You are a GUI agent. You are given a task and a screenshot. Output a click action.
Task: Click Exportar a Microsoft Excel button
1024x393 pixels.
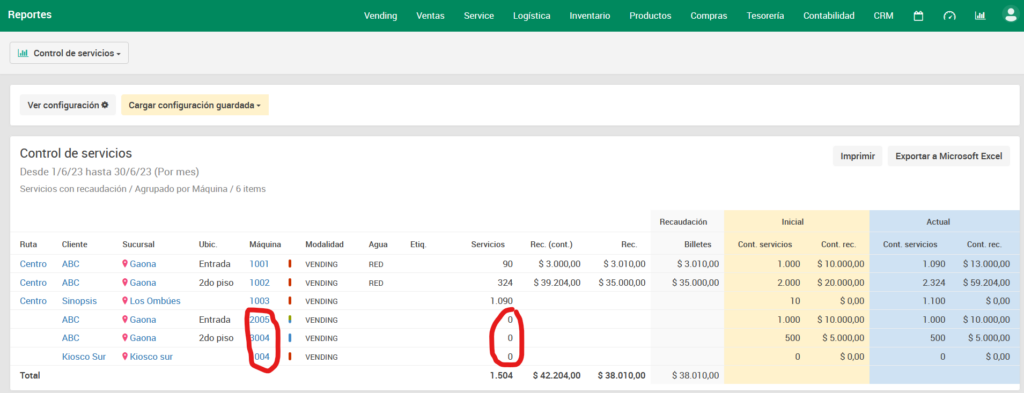pos(949,156)
